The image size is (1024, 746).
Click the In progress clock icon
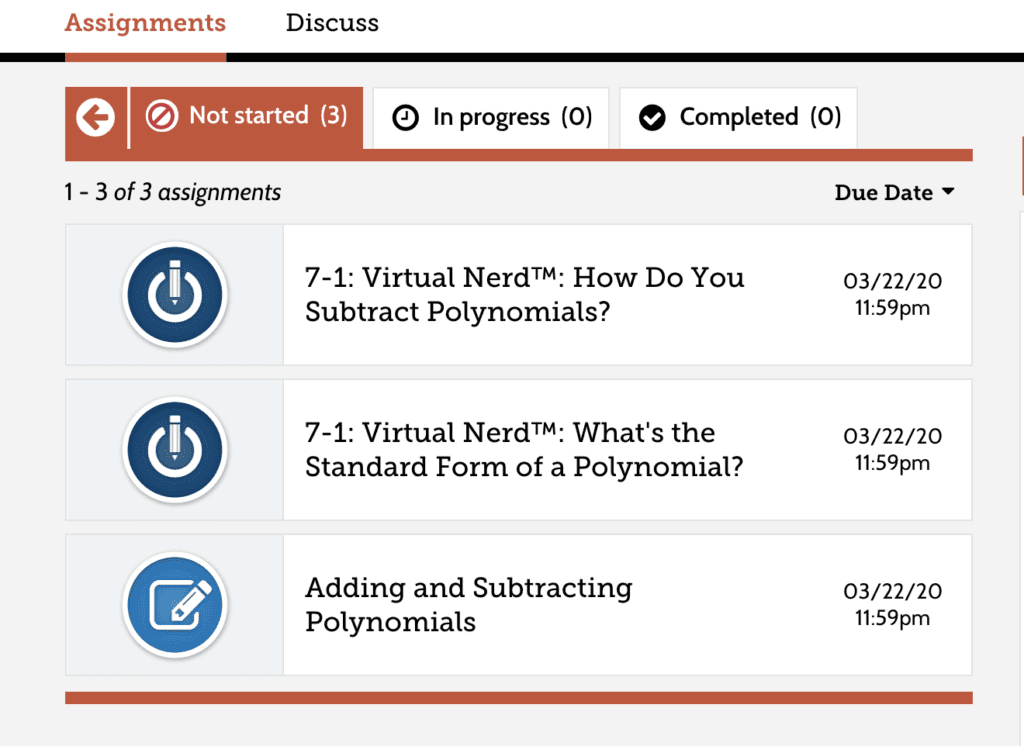[x=406, y=118]
